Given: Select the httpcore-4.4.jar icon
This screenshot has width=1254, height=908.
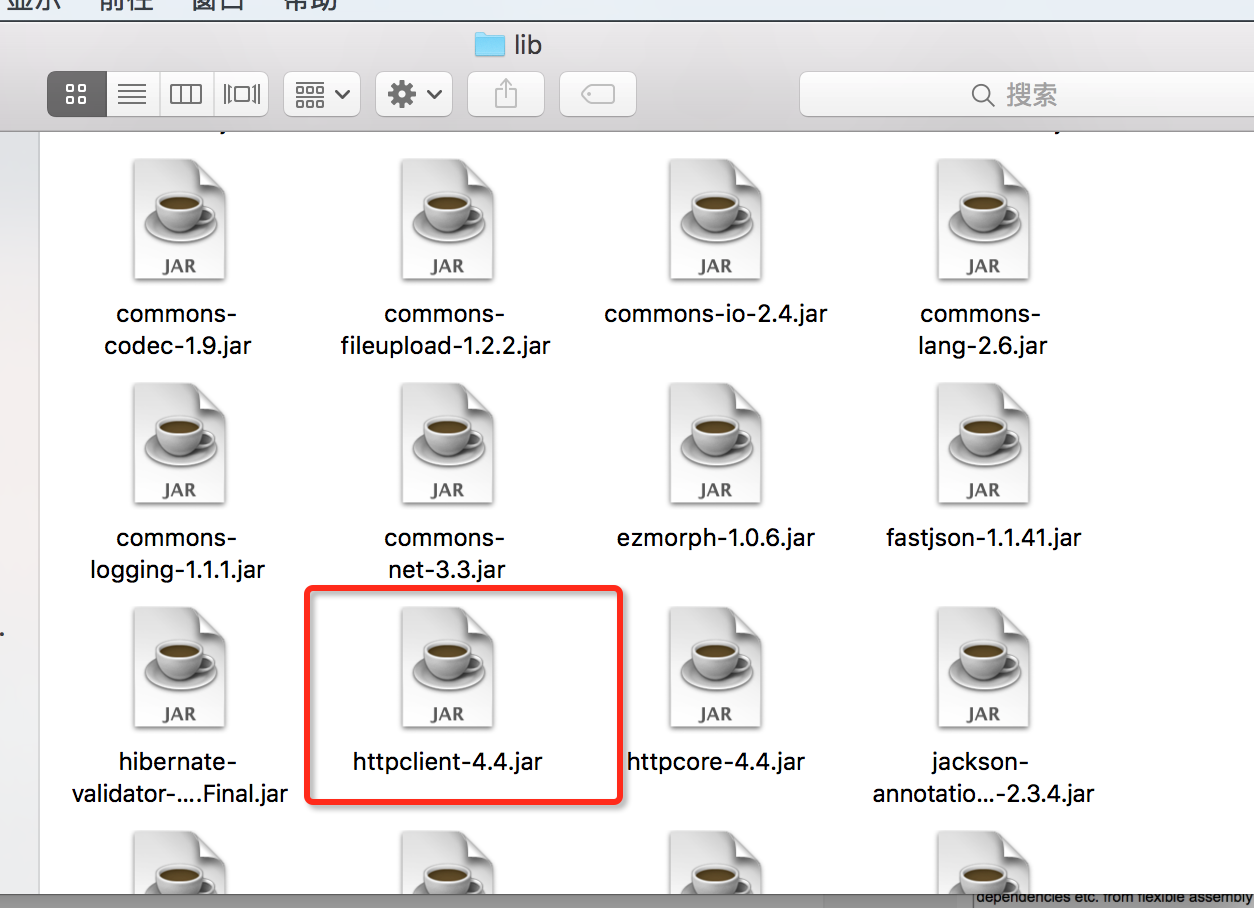Looking at the screenshot, I should [715, 668].
